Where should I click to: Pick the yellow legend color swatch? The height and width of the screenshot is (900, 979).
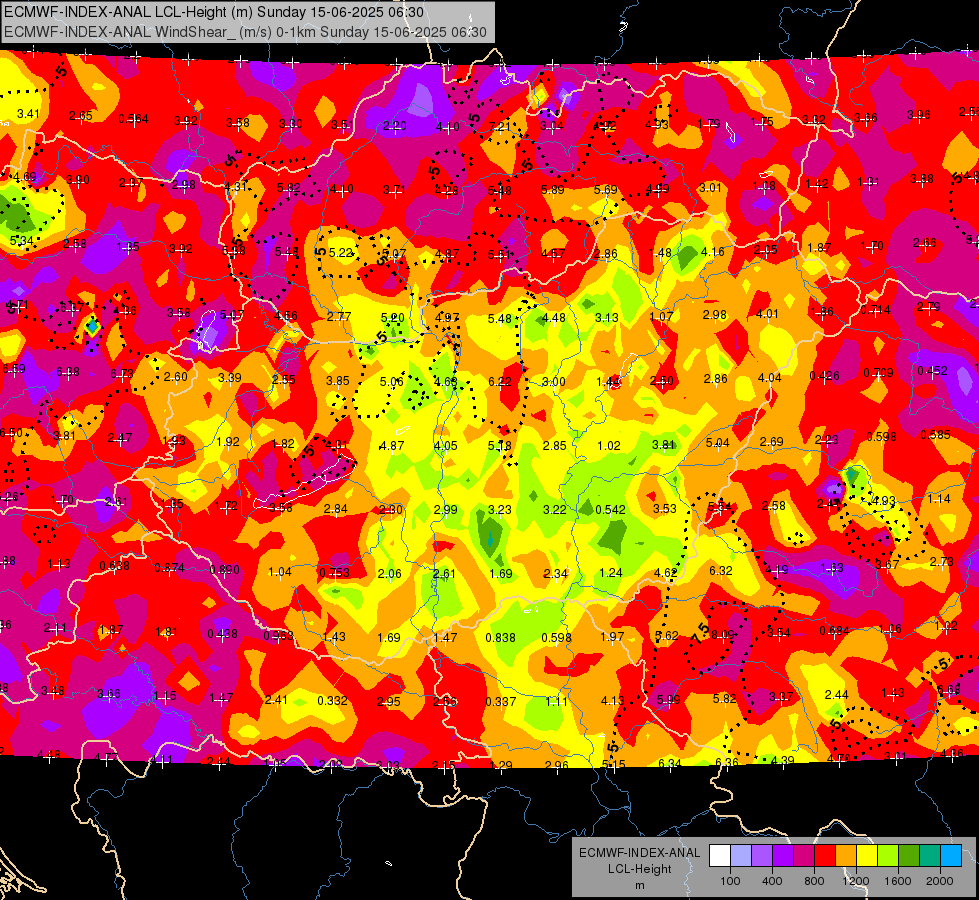click(x=867, y=856)
